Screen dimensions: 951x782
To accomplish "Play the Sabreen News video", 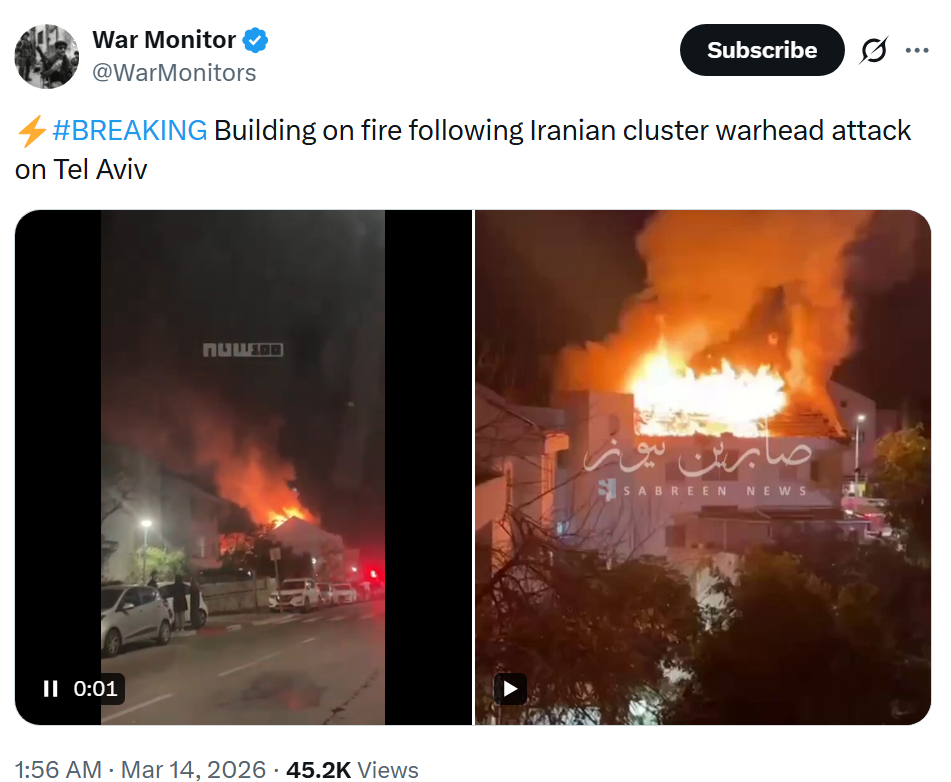I will pos(510,689).
